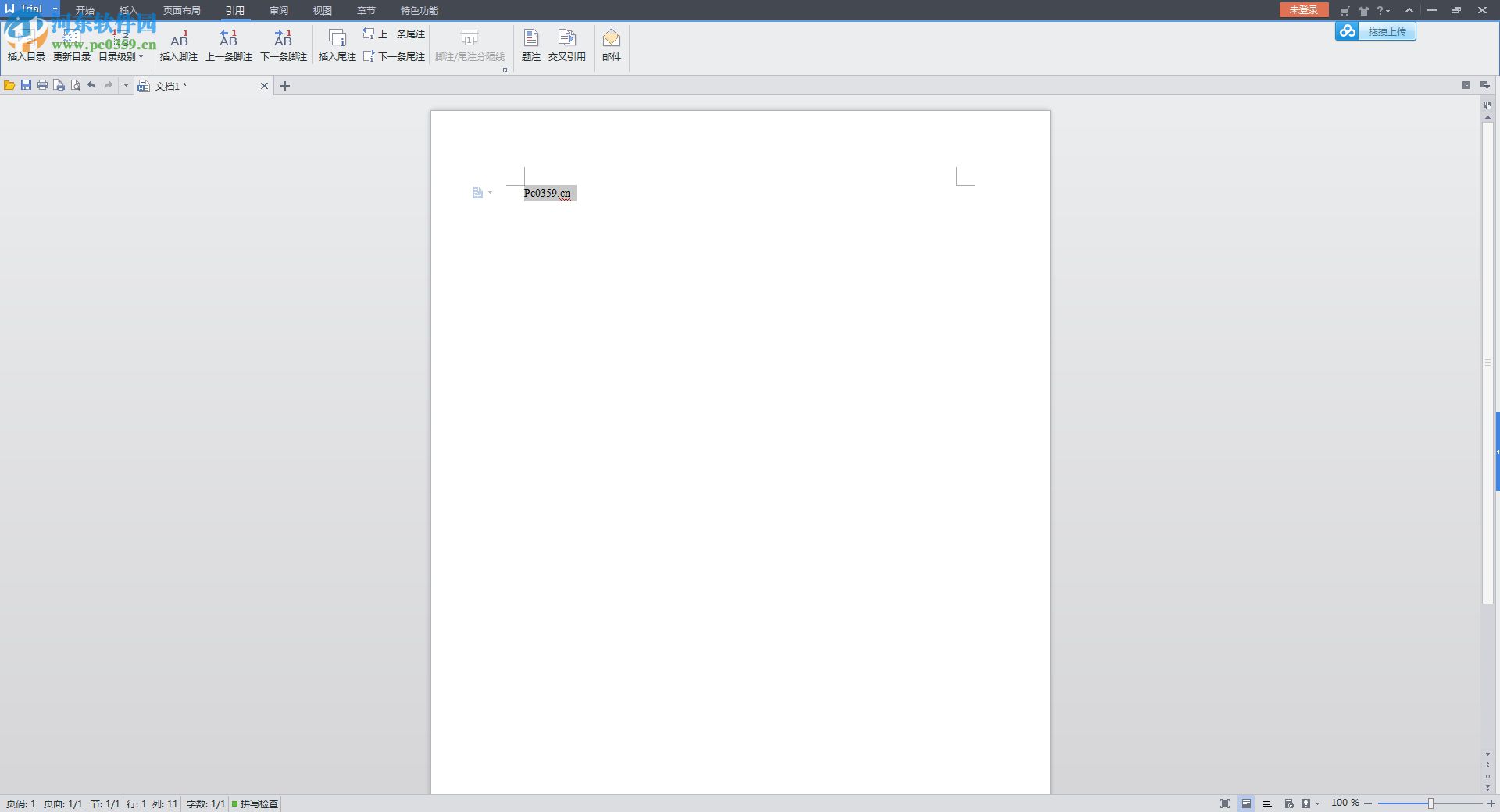The width and height of the screenshot is (1500, 812).
Task: Undo the last action
Action: (x=91, y=85)
